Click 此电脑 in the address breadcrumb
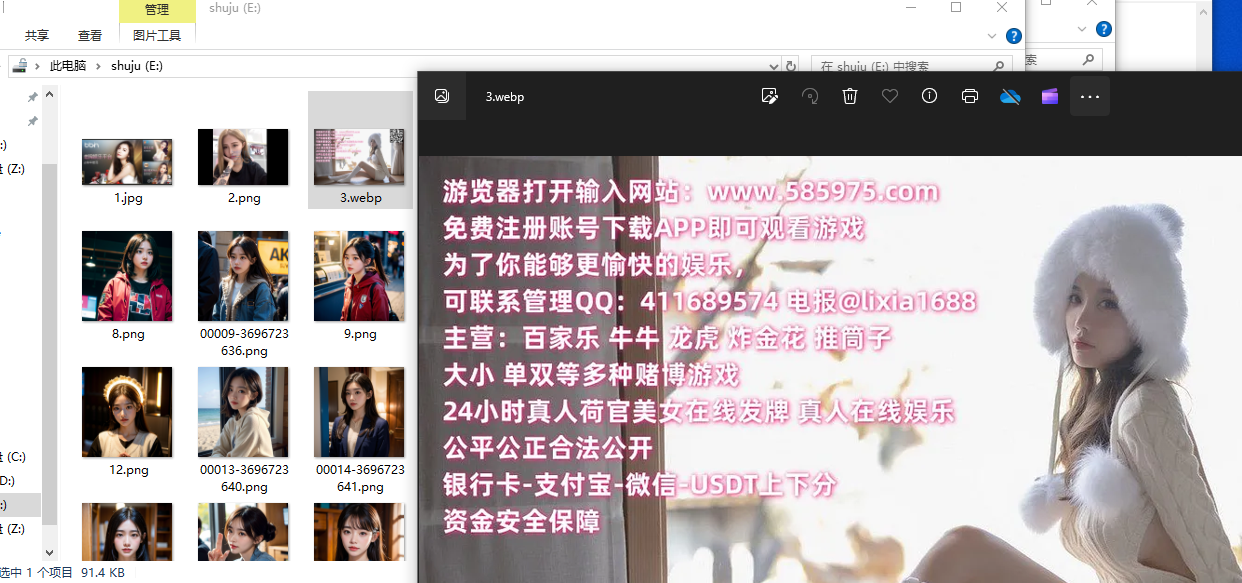This screenshot has height=583, width=1242. [x=68, y=66]
